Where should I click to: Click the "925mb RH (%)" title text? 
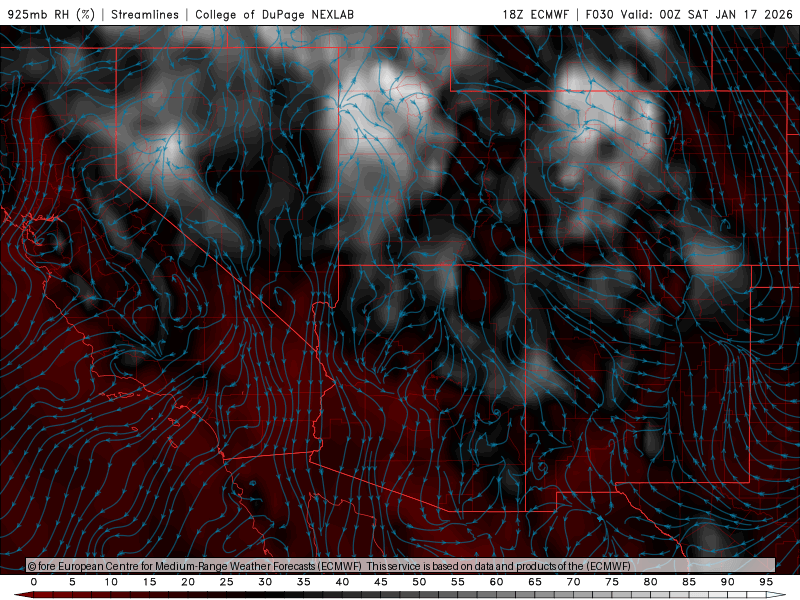tap(52, 14)
